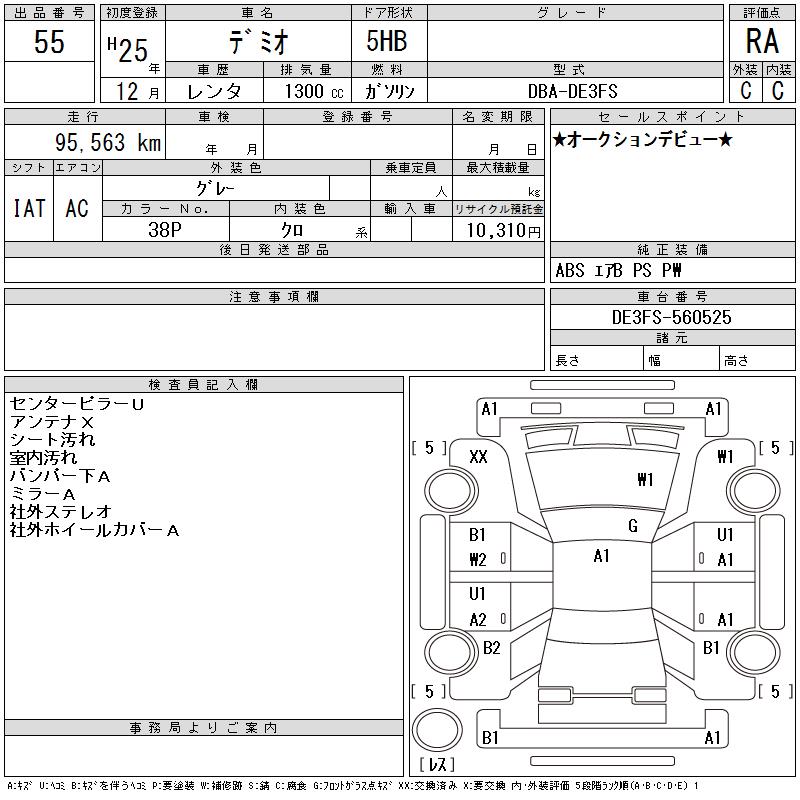Click the A2 scratch marker on diagram
The image size is (800, 800).
pyautogui.click(x=478, y=620)
